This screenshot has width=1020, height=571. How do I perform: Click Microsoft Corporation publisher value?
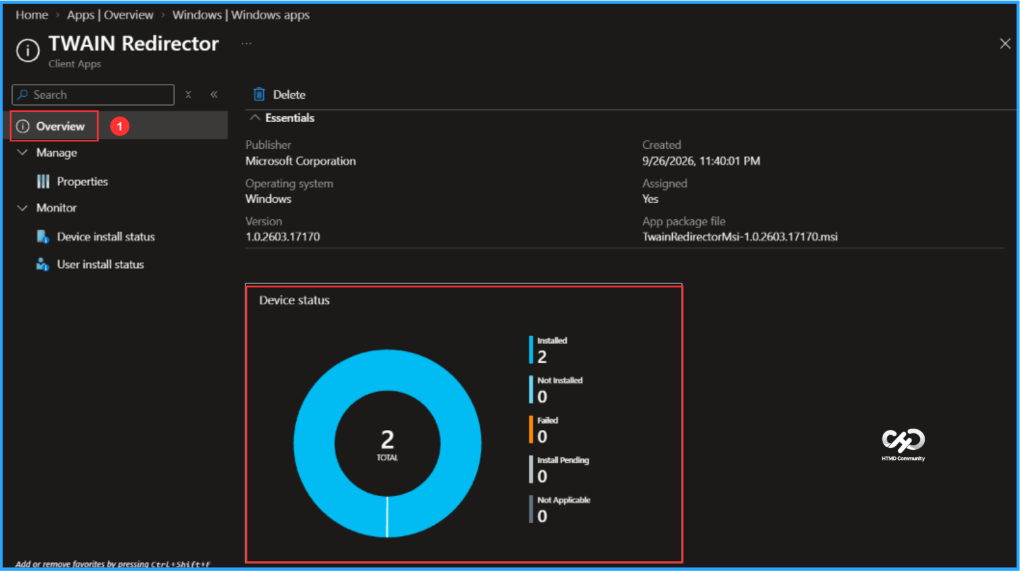[301, 161]
